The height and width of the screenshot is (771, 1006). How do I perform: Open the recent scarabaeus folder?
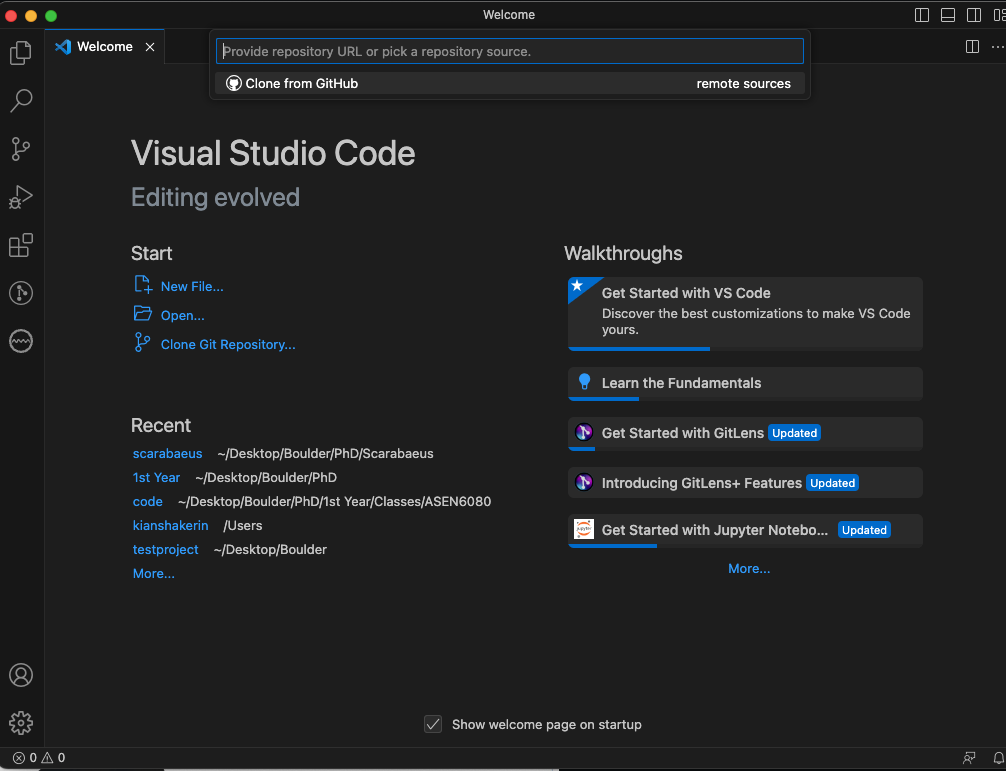coord(167,453)
